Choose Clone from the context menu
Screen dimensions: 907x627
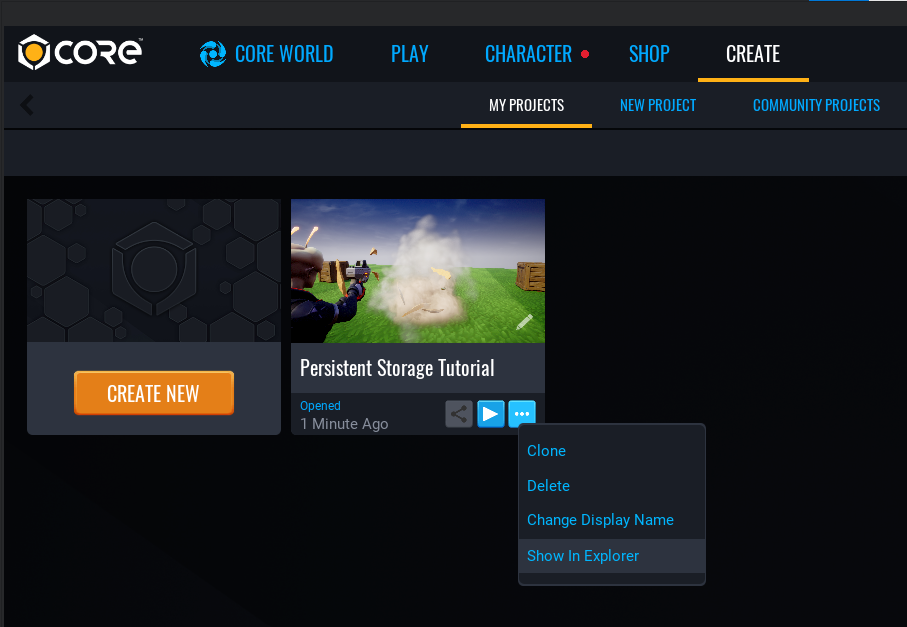(x=547, y=451)
